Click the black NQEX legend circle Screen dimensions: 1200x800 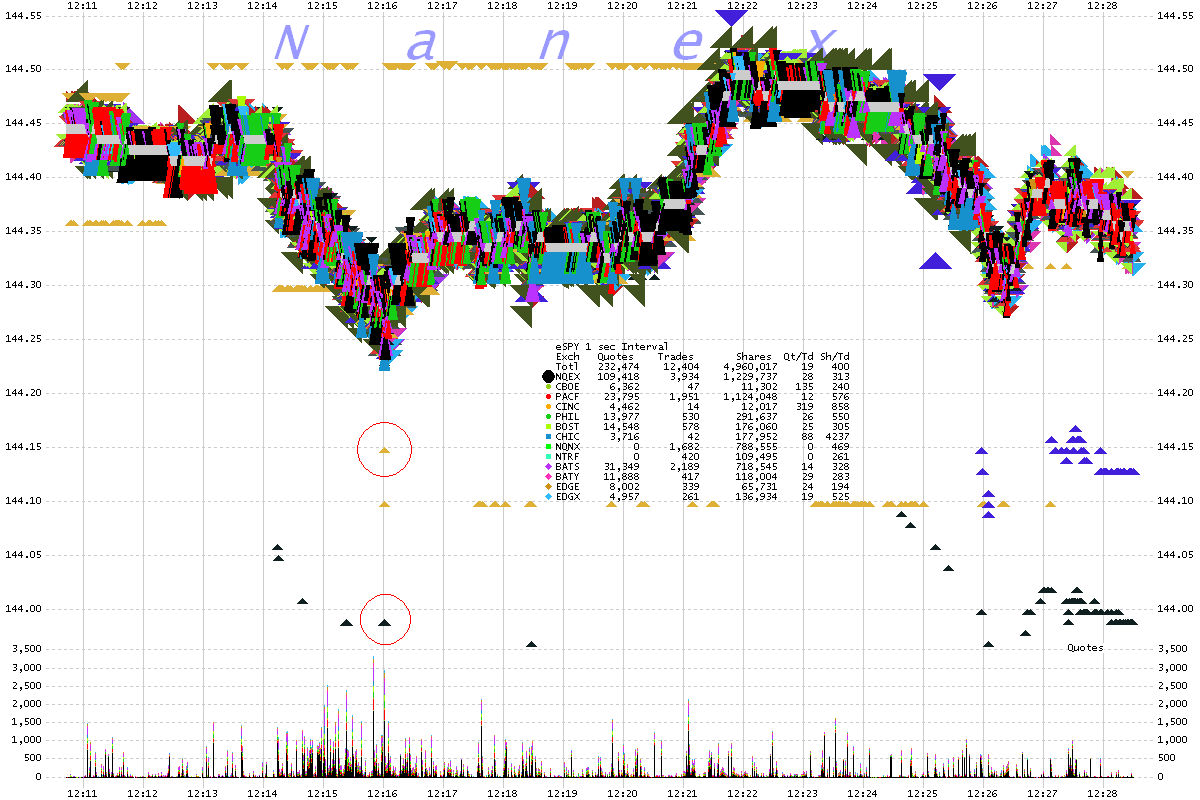(547, 376)
